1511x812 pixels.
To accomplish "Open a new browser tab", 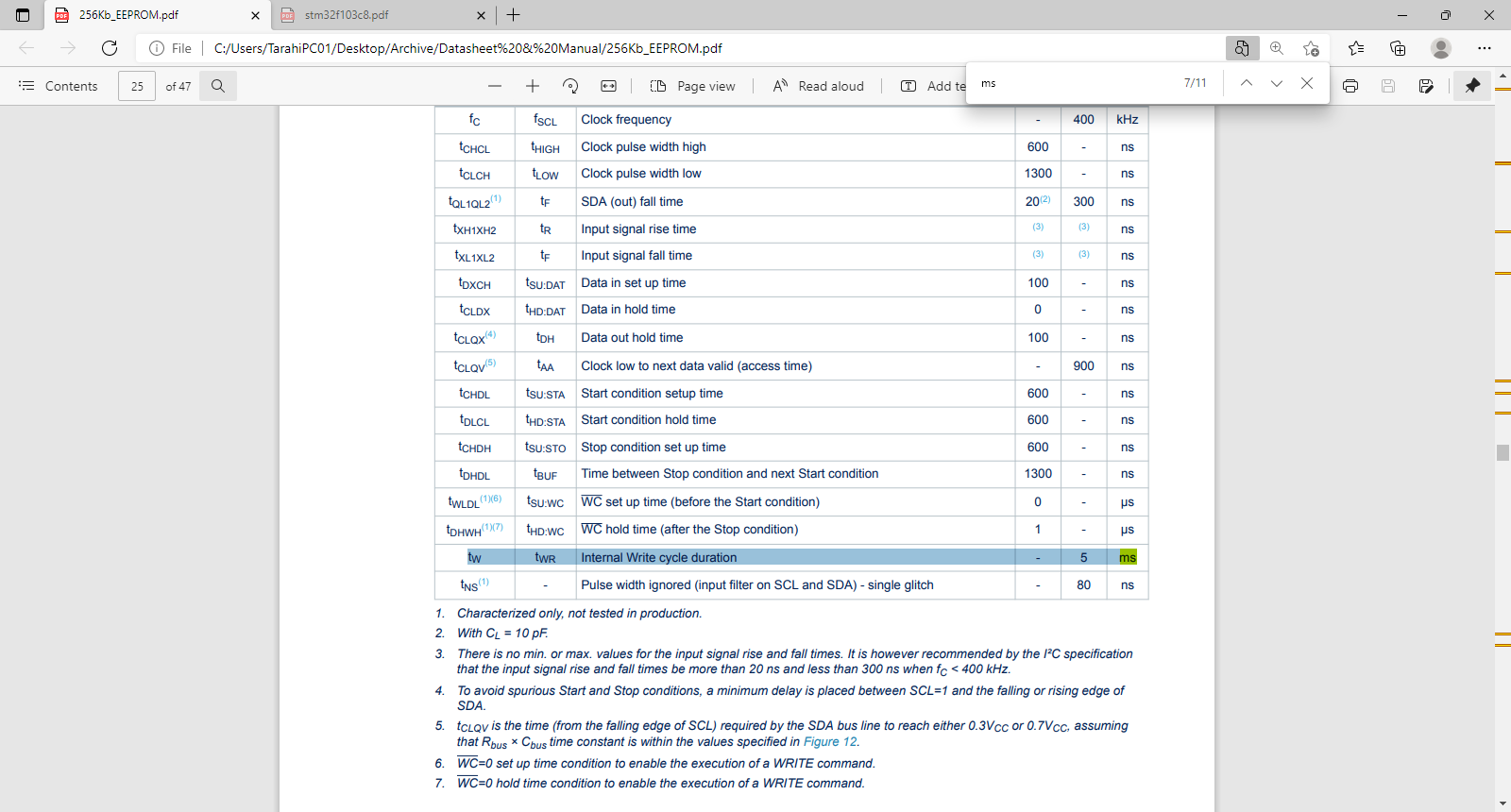I will click(x=514, y=15).
